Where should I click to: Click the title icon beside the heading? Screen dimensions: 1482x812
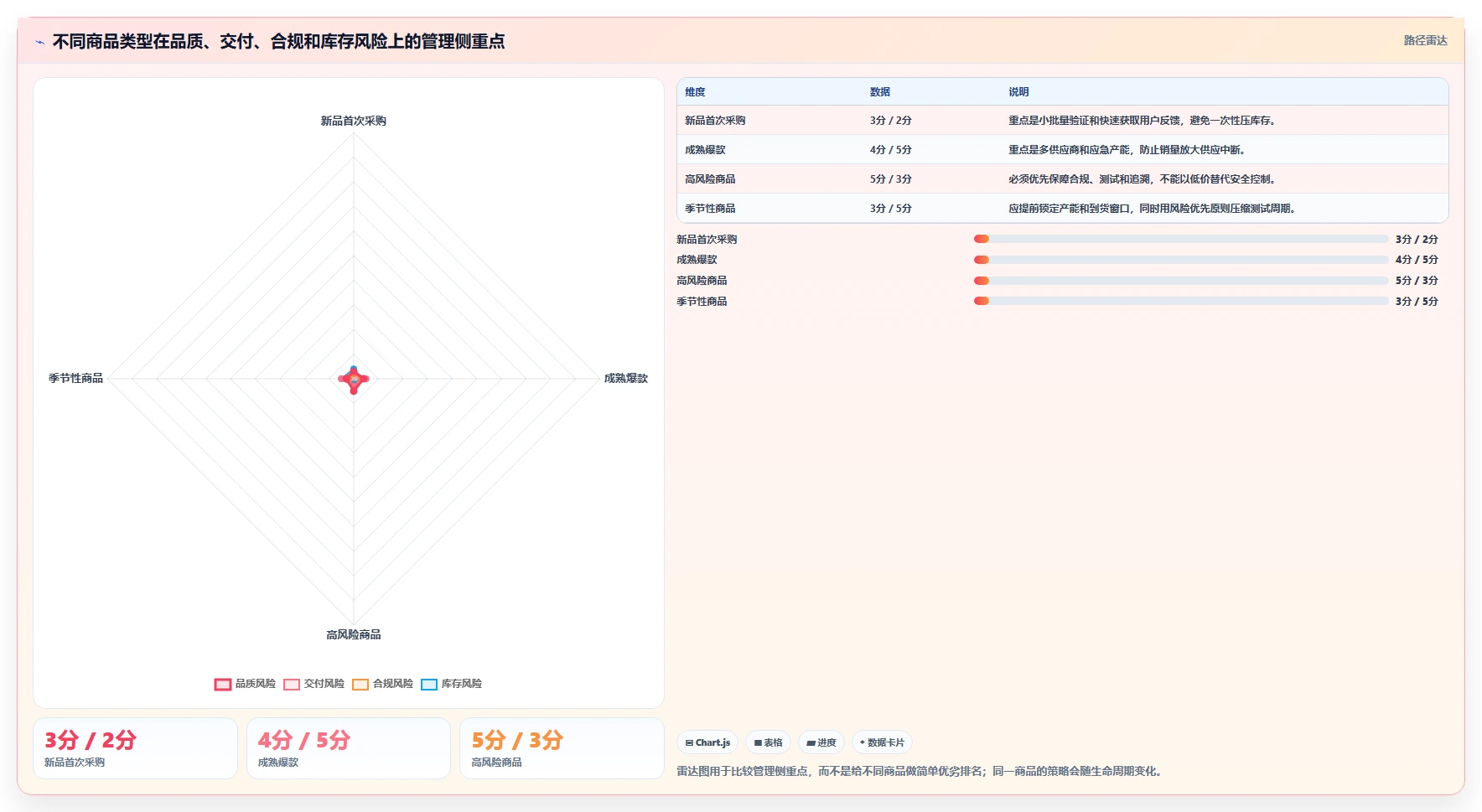(x=39, y=42)
